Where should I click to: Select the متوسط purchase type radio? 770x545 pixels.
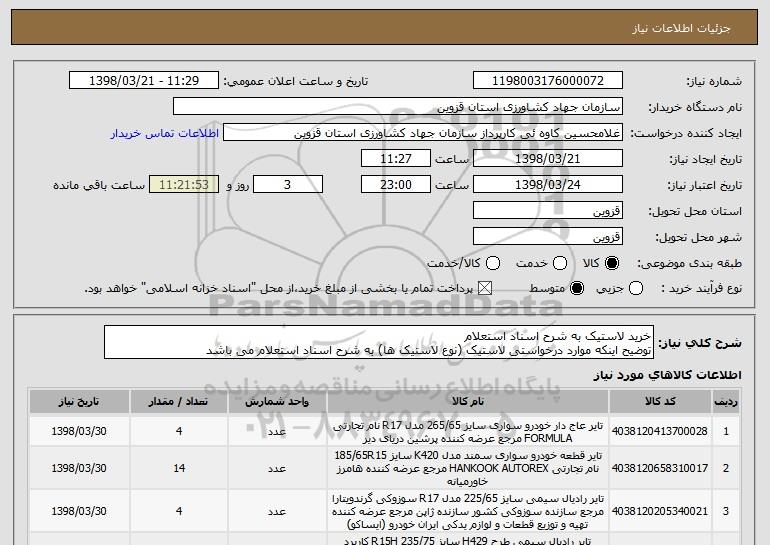(x=577, y=288)
